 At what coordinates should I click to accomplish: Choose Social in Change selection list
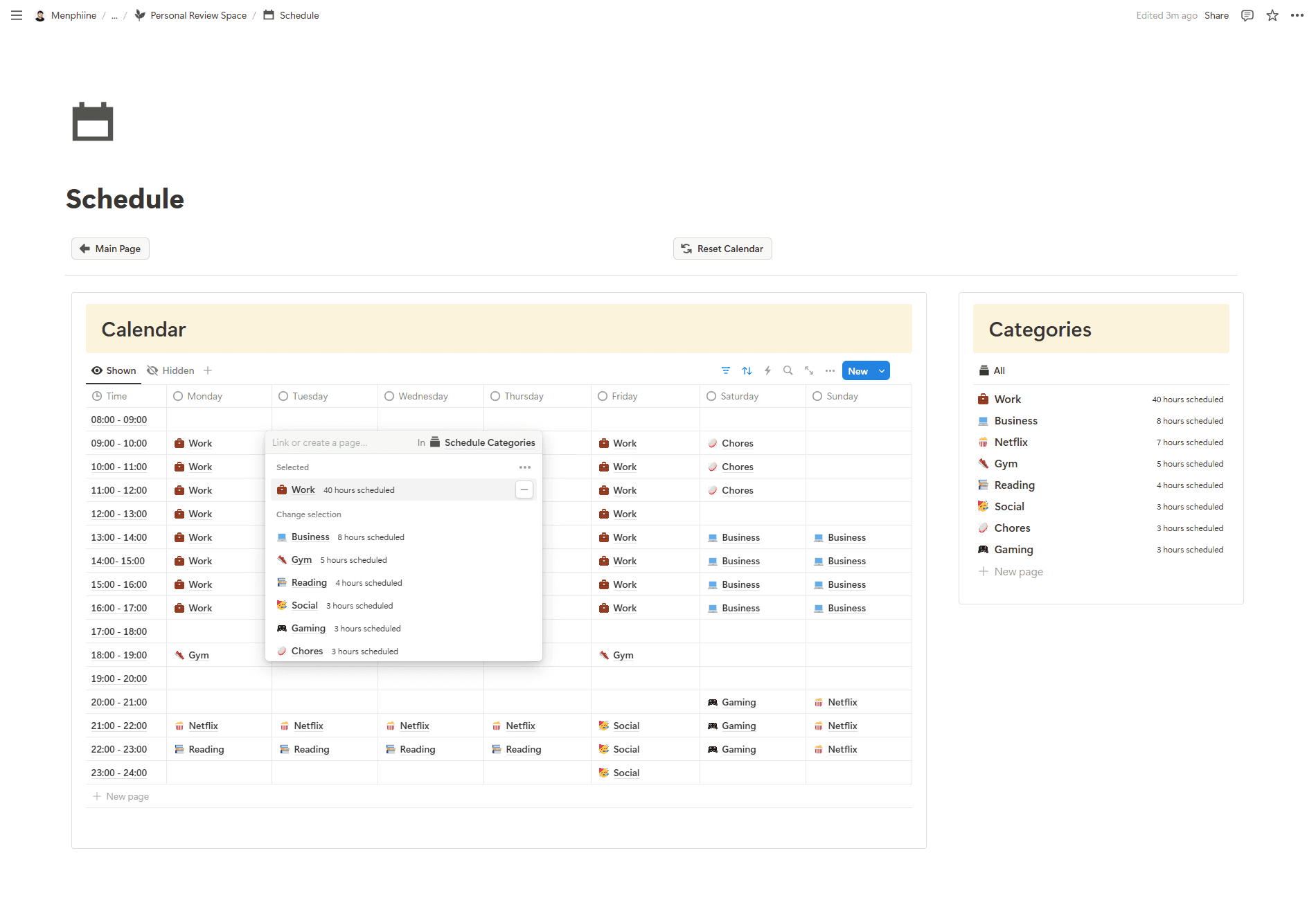(x=404, y=605)
